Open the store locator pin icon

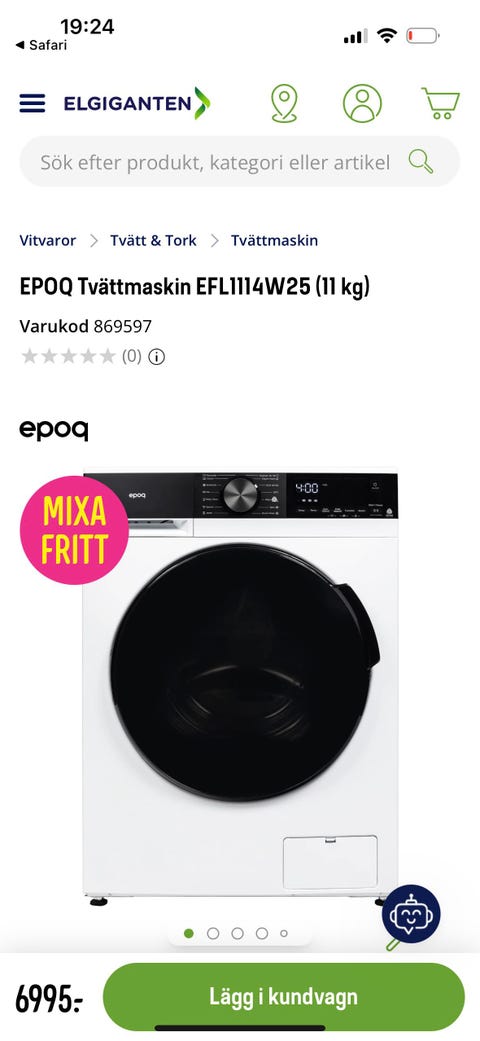pos(284,103)
